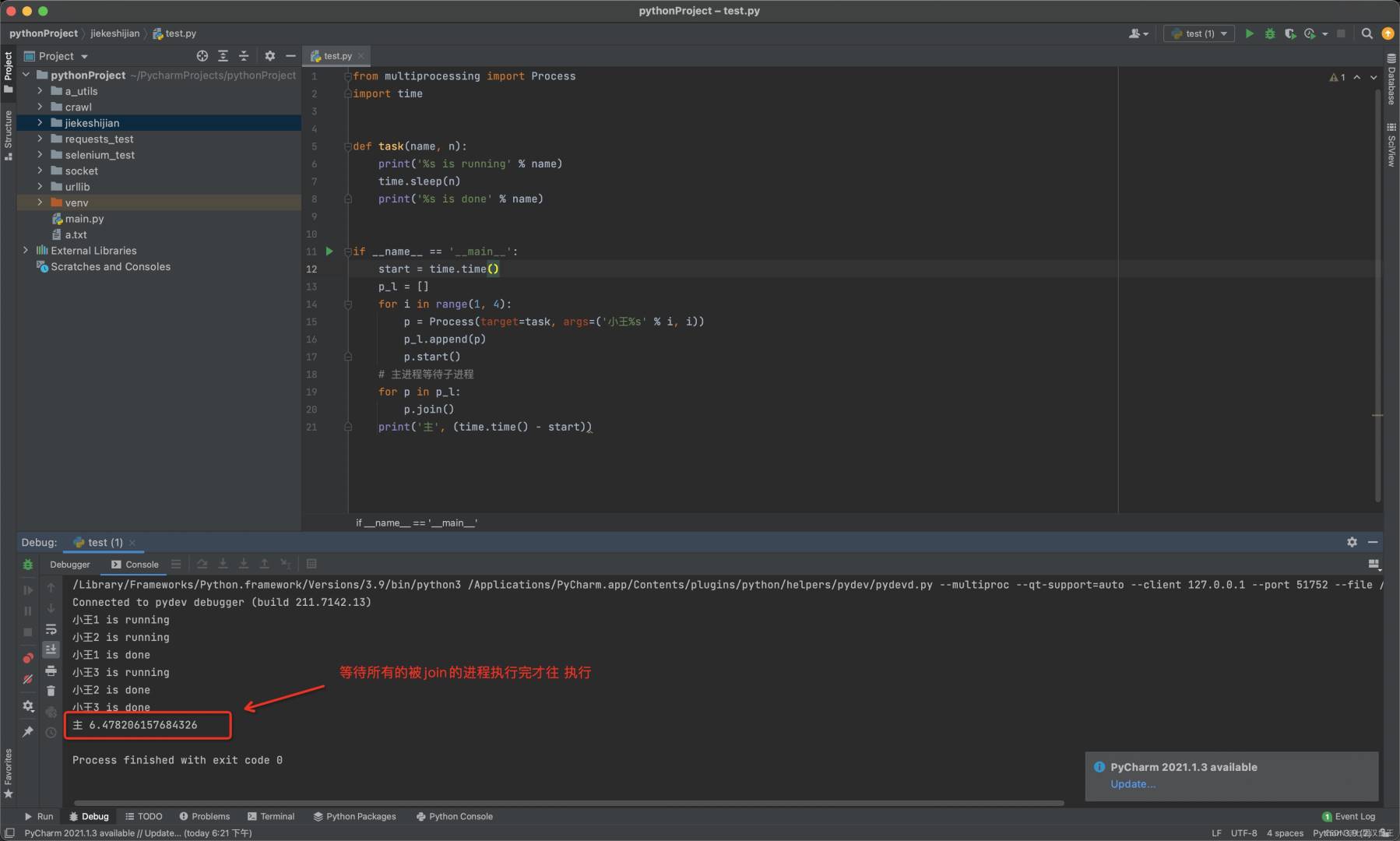Click locate file crosshair icon in Project panel

pos(202,56)
